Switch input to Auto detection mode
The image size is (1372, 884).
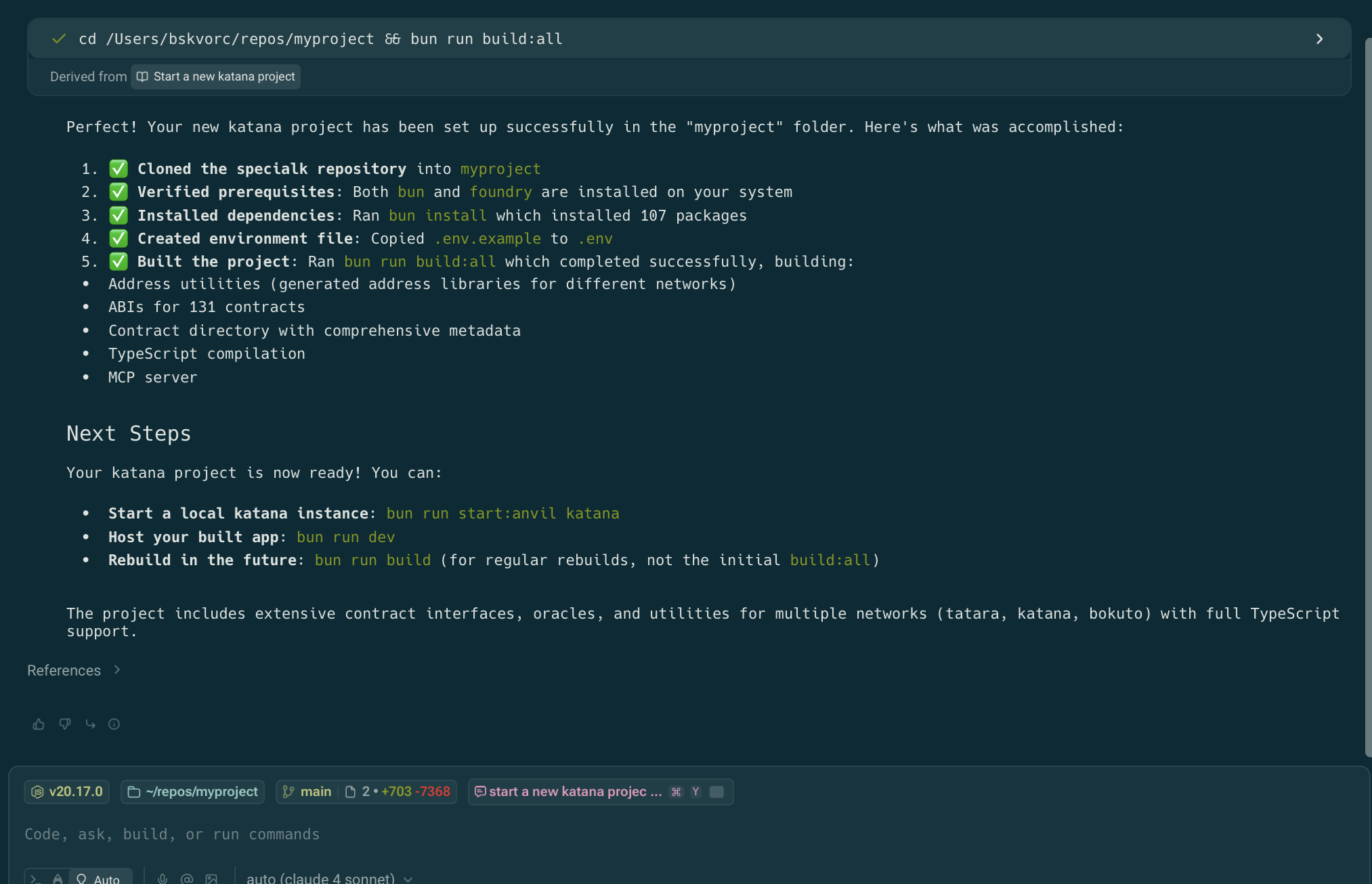pyautogui.click(x=100, y=878)
